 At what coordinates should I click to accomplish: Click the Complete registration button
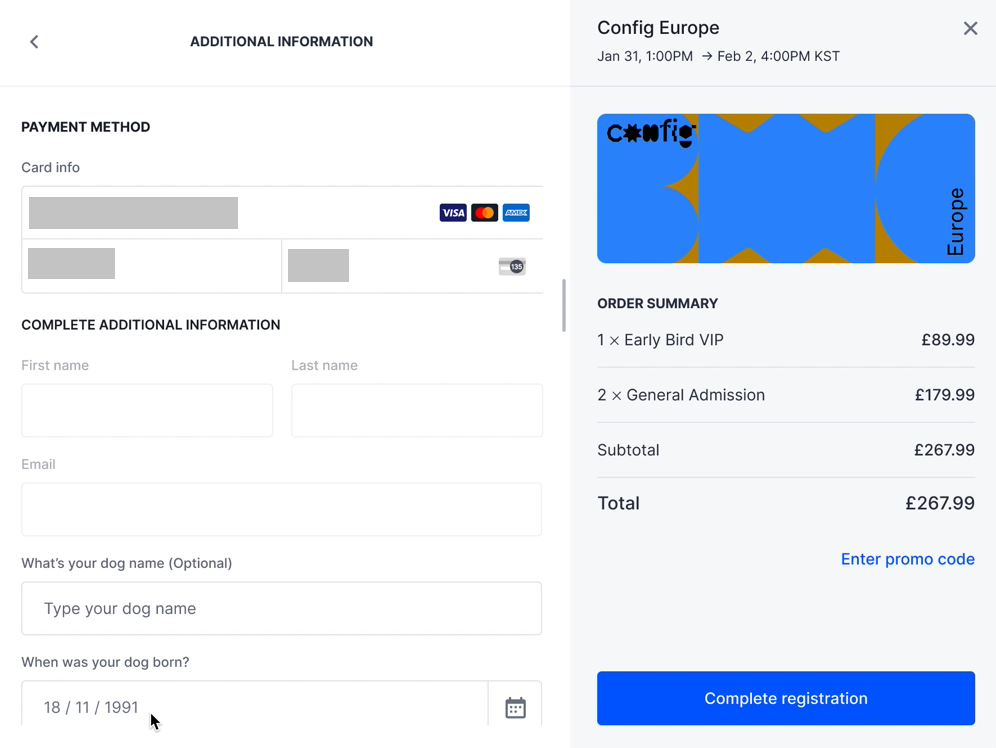[x=786, y=698]
